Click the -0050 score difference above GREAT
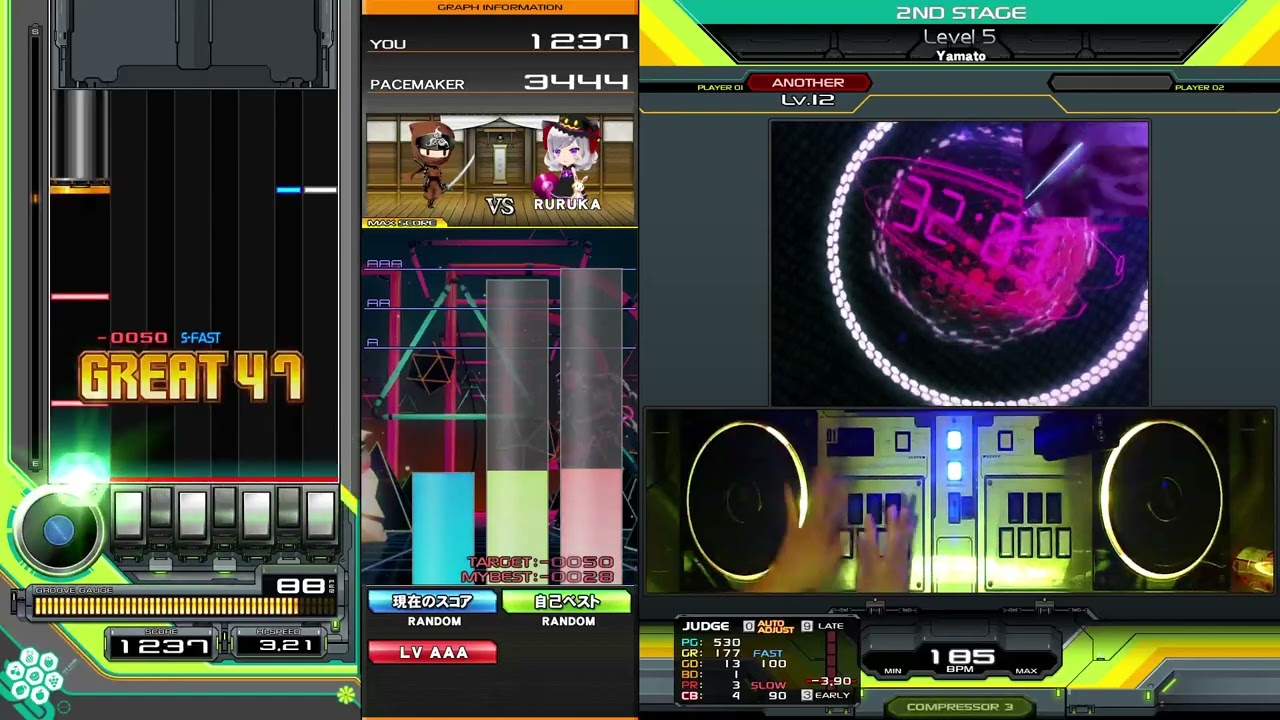Viewport: 1280px width, 720px height. [131, 338]
